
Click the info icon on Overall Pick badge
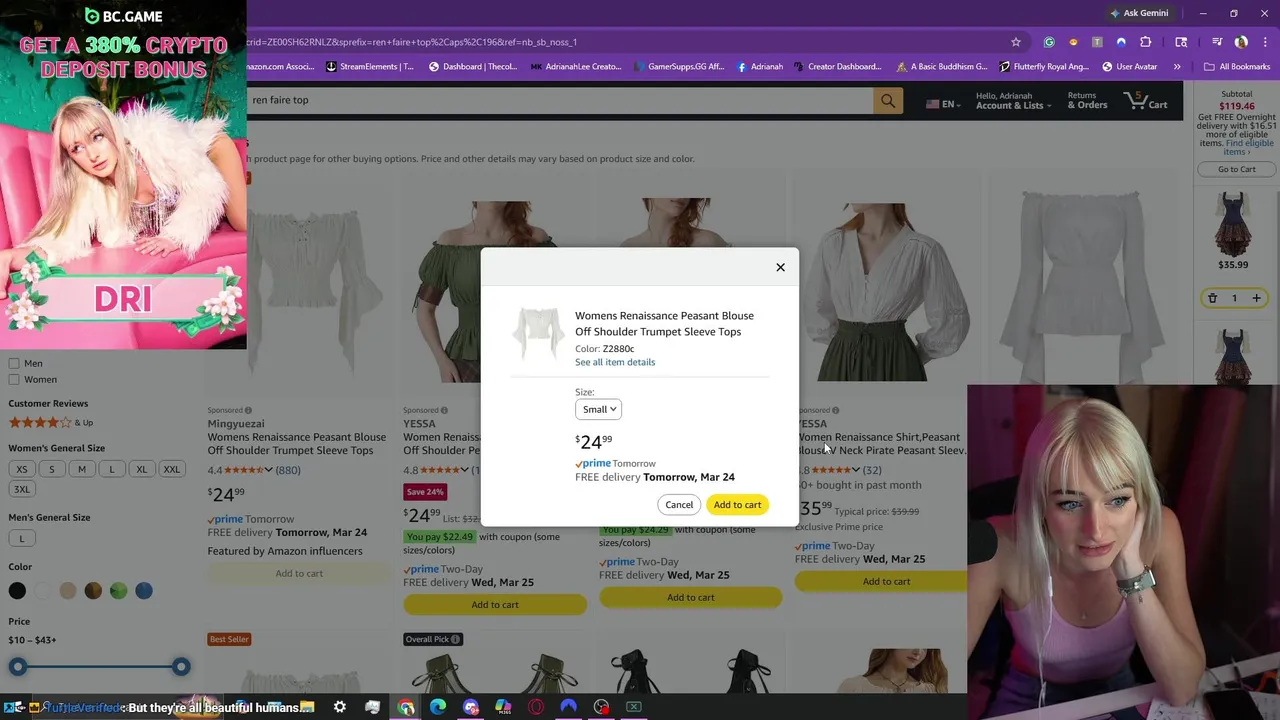(x=455, y=639)
